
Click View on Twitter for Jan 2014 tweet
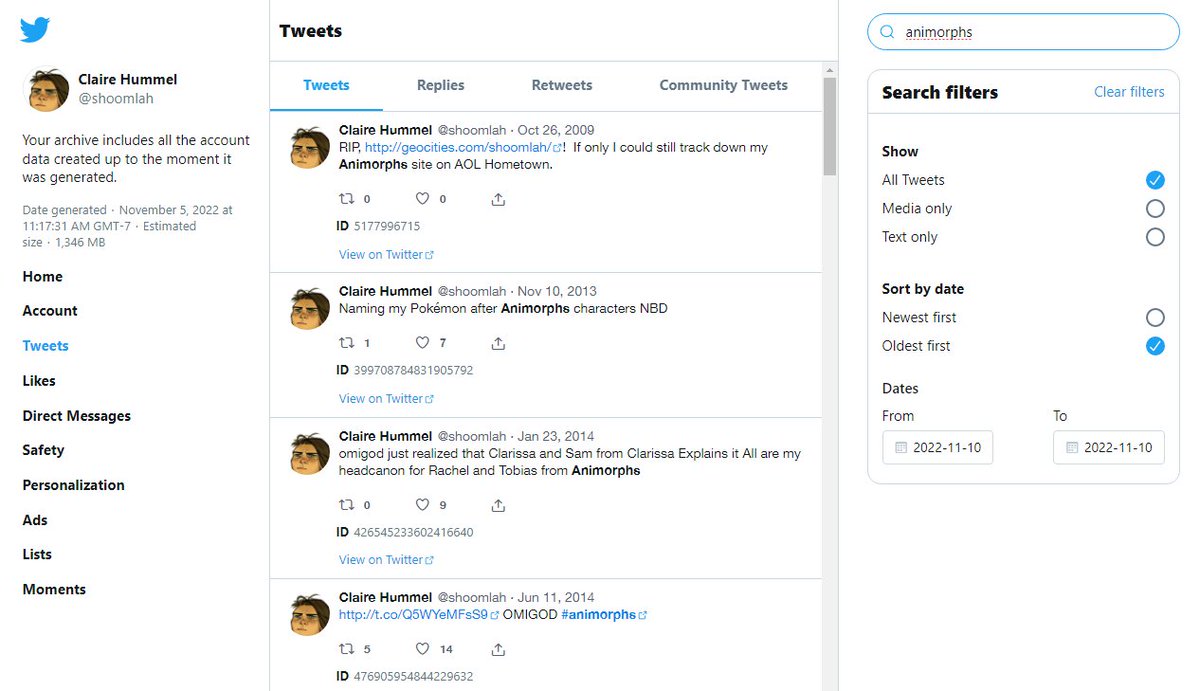coord(386,560)
